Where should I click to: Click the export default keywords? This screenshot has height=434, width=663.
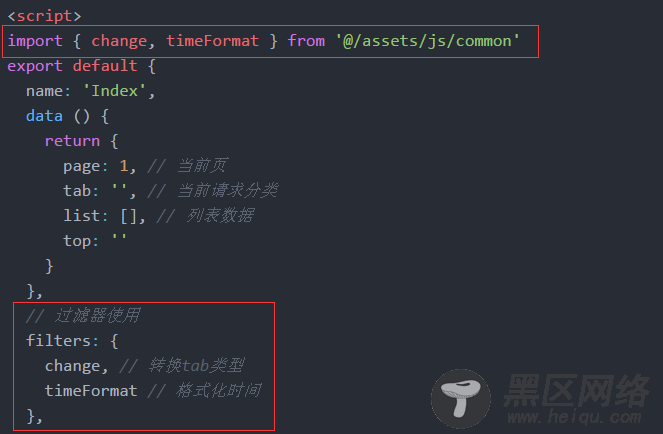(72, 66)
